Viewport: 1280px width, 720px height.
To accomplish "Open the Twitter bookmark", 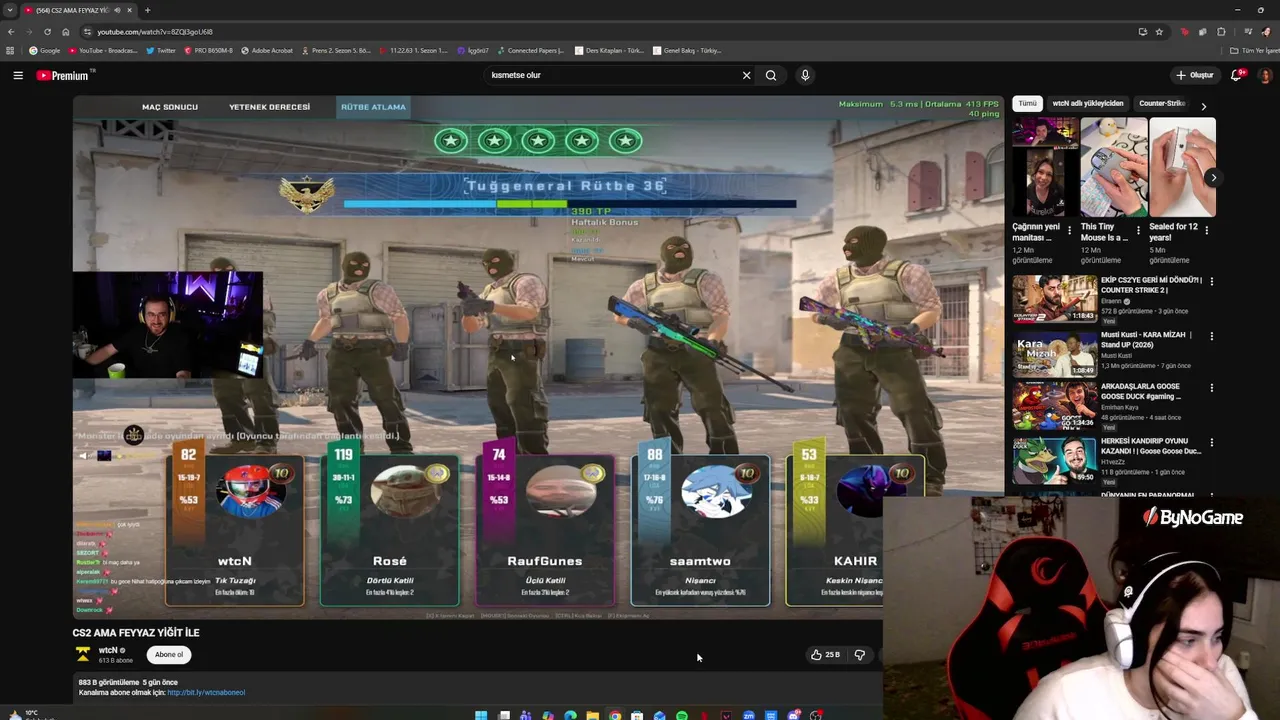I will (161, 50).
